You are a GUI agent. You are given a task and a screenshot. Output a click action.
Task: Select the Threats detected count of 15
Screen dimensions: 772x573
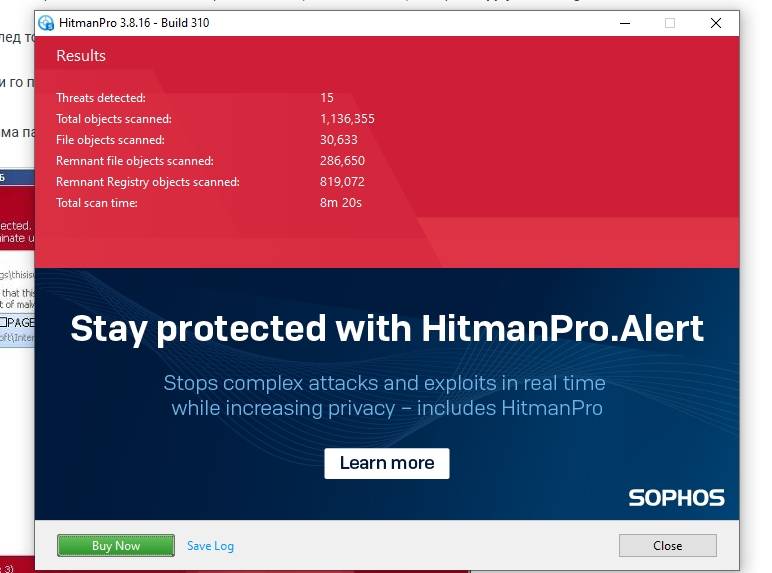point(326,97)
